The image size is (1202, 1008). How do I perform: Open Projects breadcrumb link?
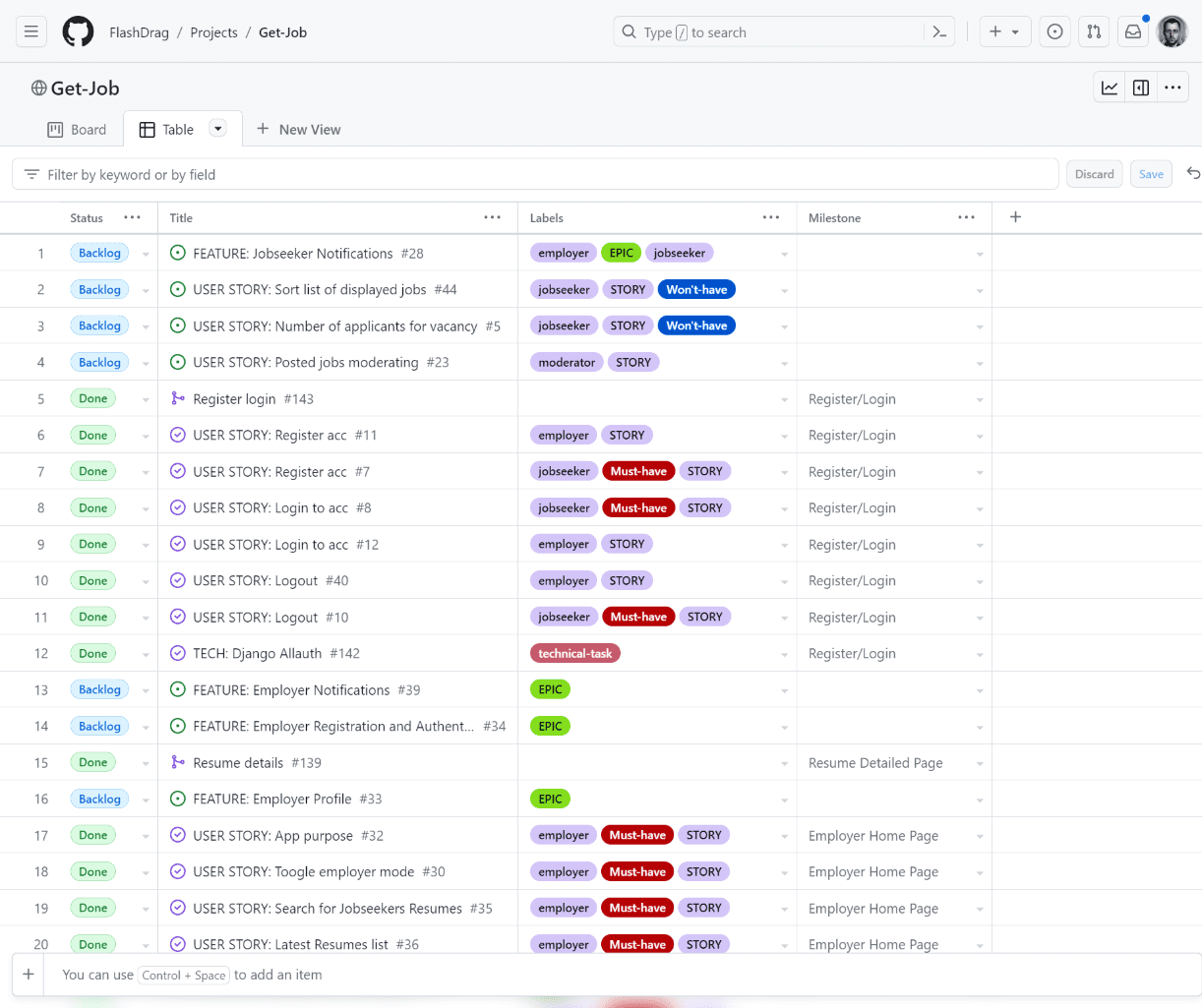click(x=213, y=32)
